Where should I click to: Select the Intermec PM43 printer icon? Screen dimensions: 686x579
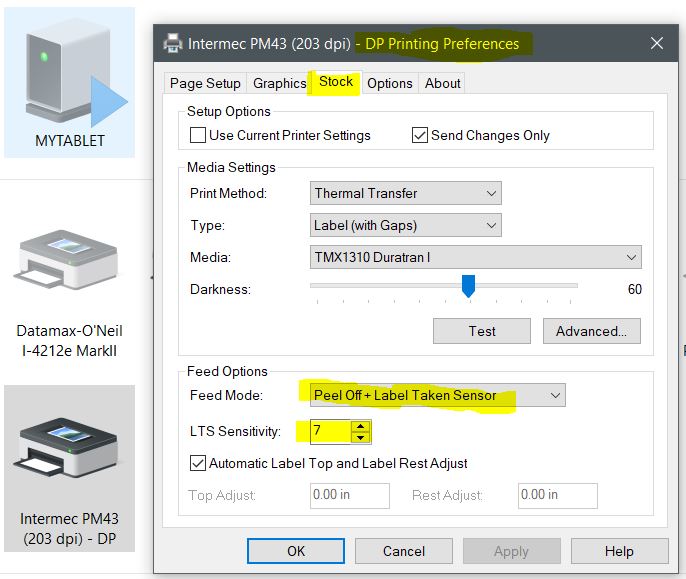69,450
